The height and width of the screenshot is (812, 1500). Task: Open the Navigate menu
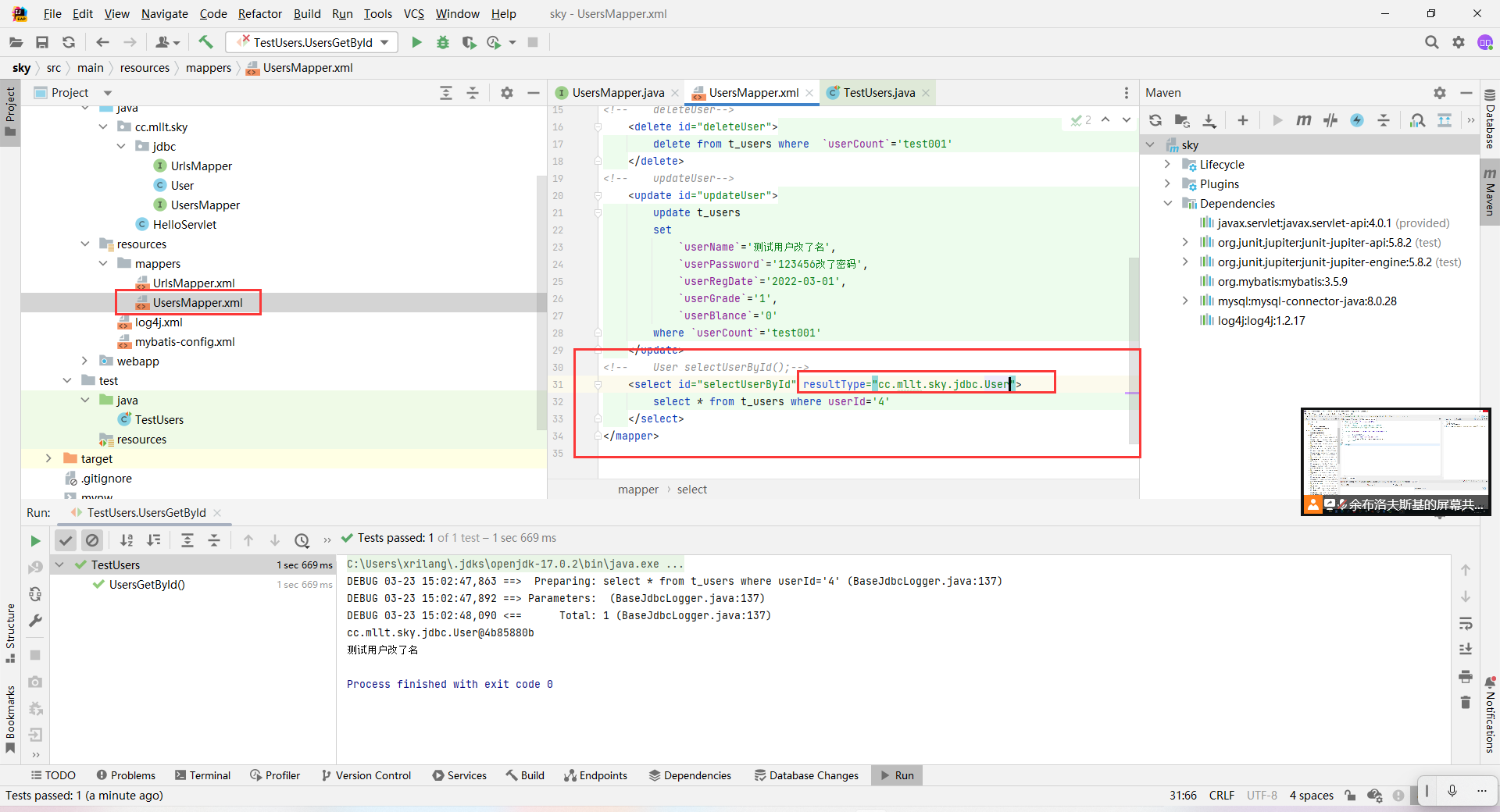click(x=165, y=14)
